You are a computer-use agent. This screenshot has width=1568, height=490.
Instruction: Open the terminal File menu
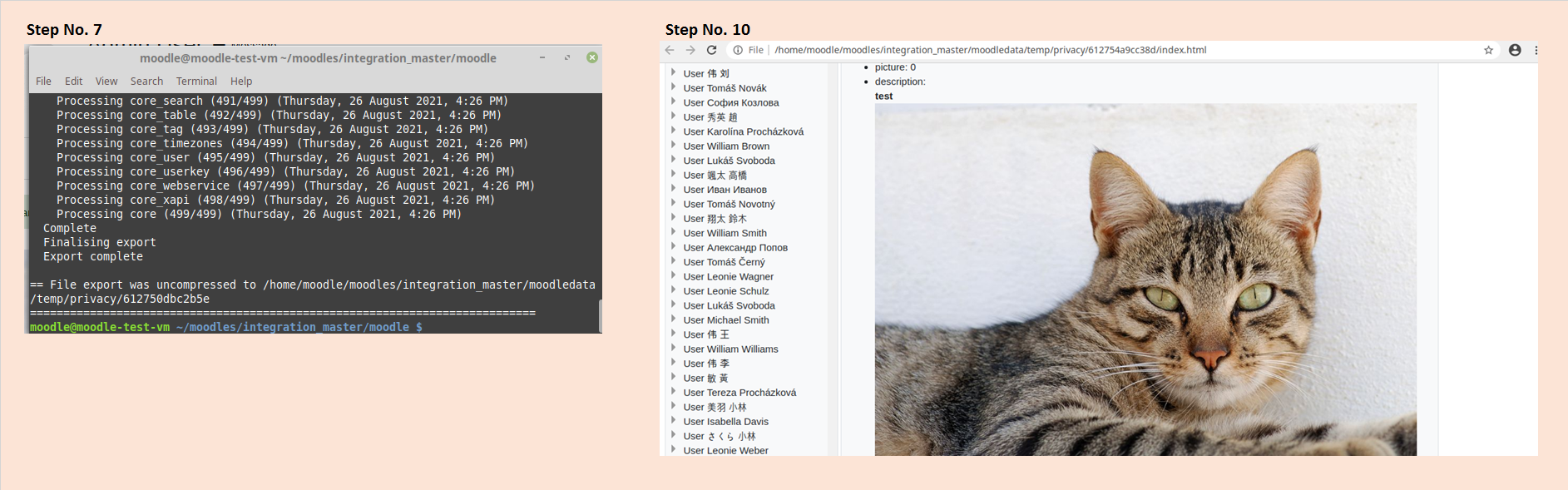click(43, 81)
